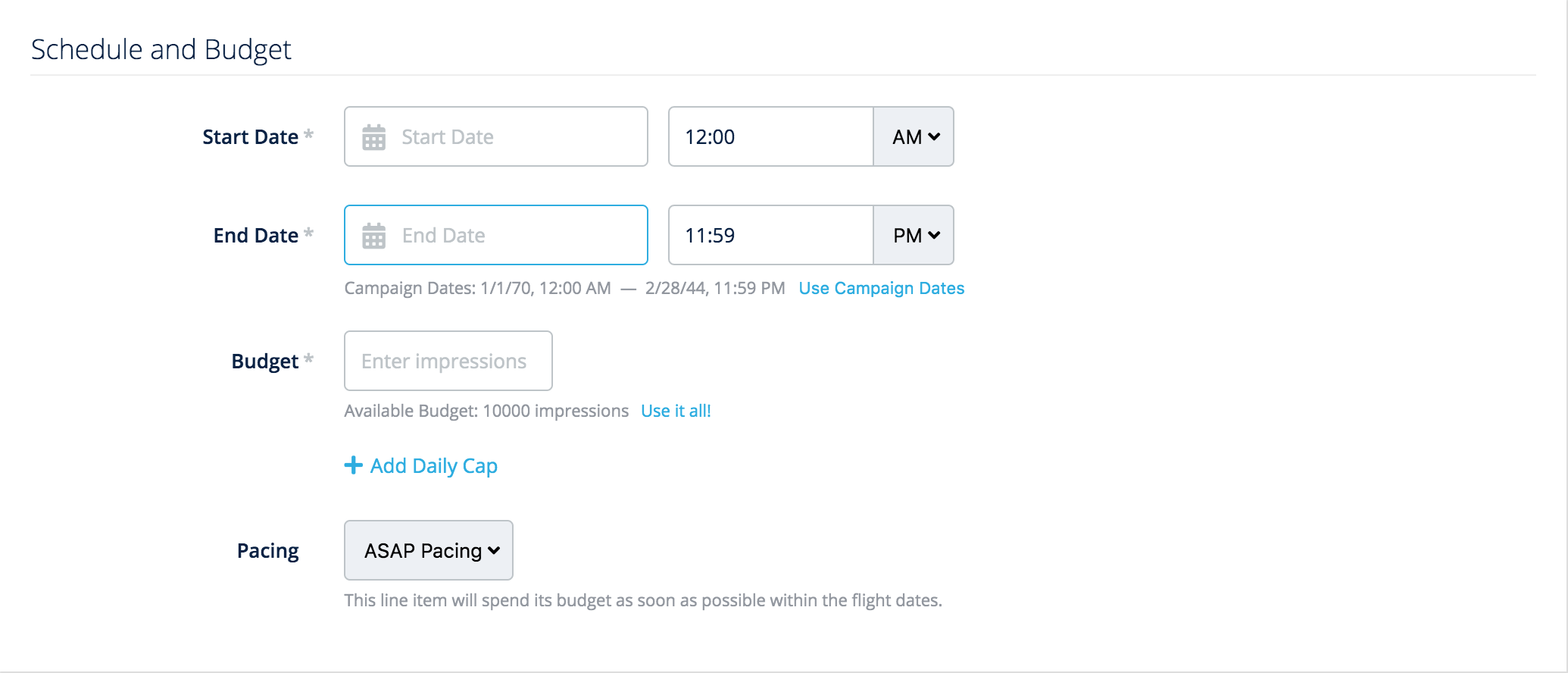Click the End Date calendar icon
Screen dimensions: 1568x673
tap(374, 235)
